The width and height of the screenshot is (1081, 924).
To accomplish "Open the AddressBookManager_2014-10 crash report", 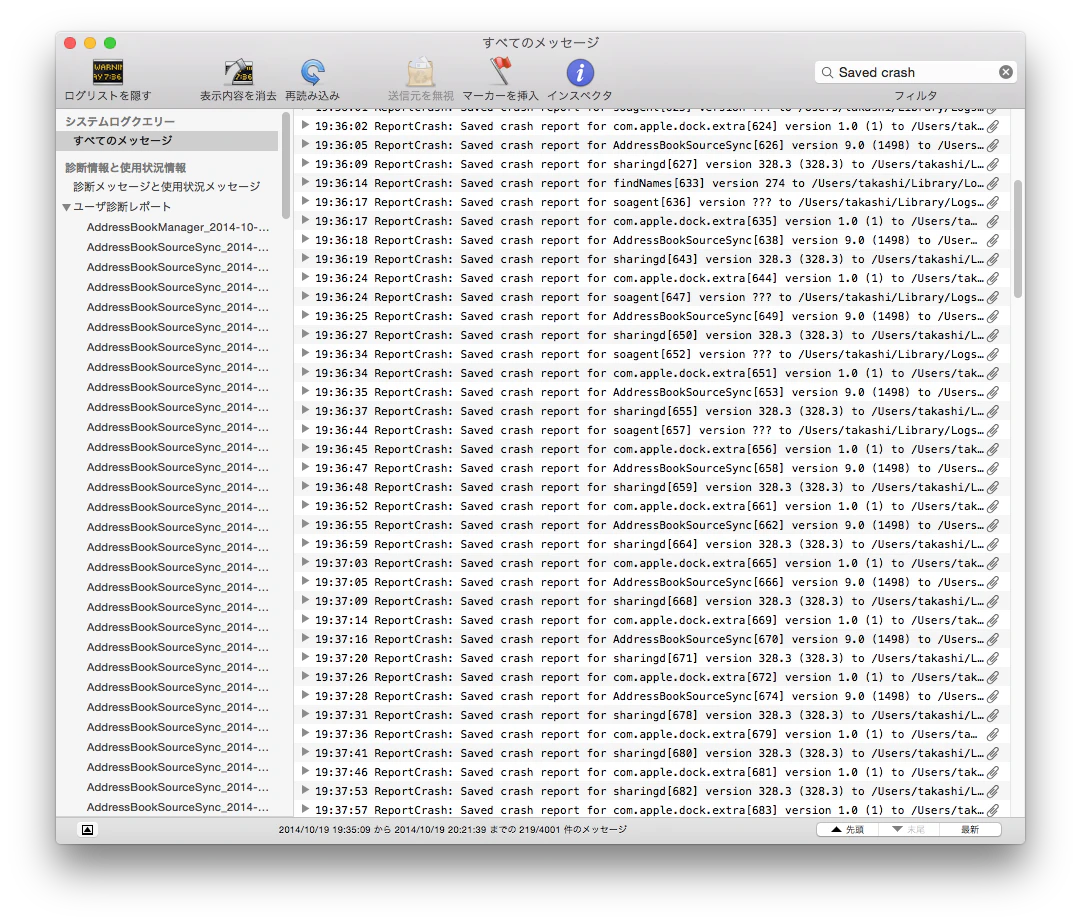I will [x=176, y=227].
